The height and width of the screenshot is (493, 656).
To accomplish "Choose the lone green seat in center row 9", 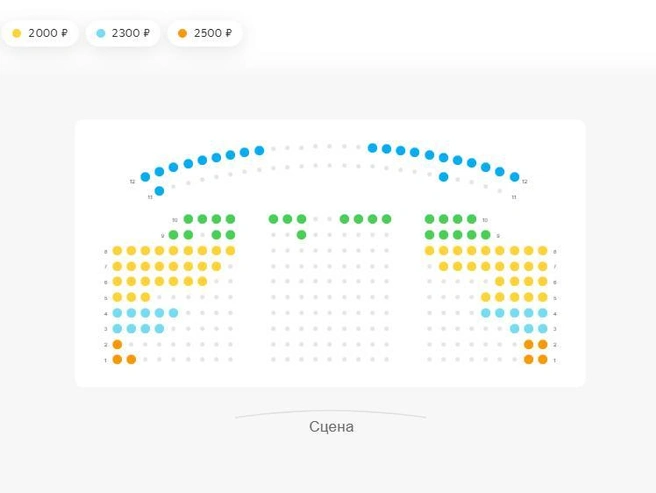I will pos(301,235).
